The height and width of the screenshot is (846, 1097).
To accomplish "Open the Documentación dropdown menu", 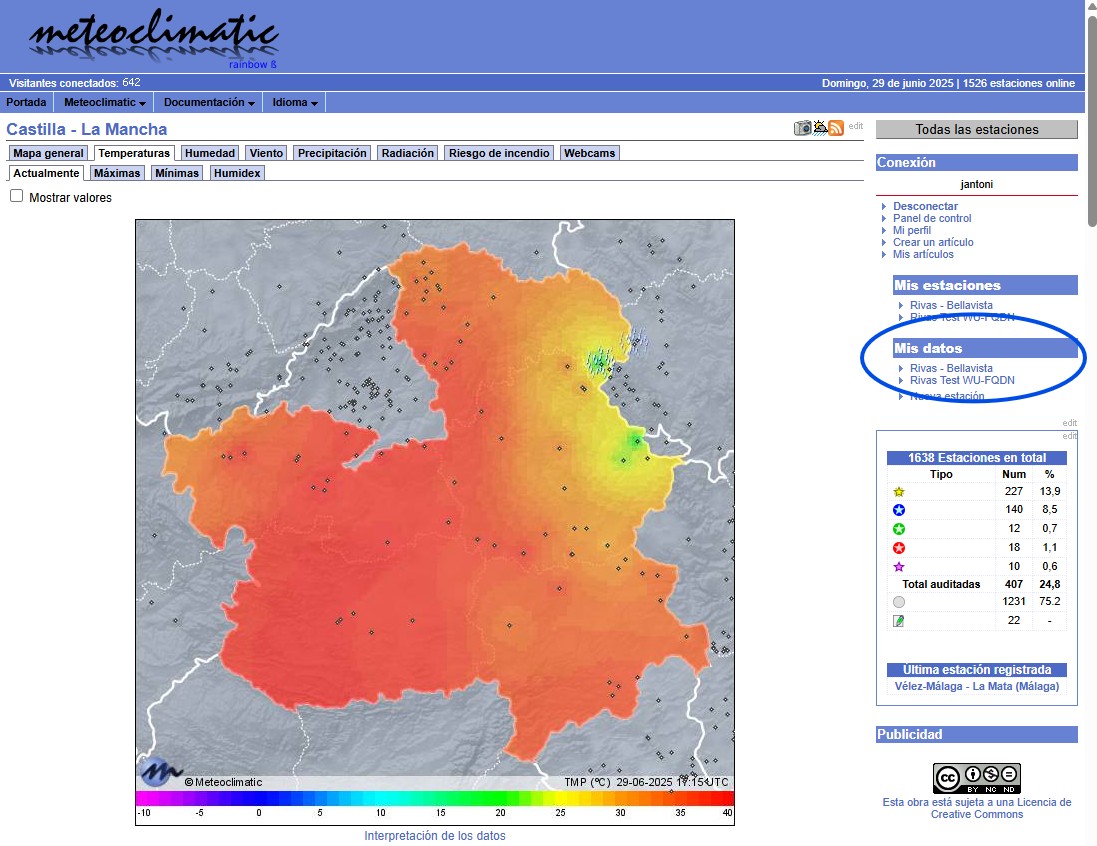I will pos(208,103).
